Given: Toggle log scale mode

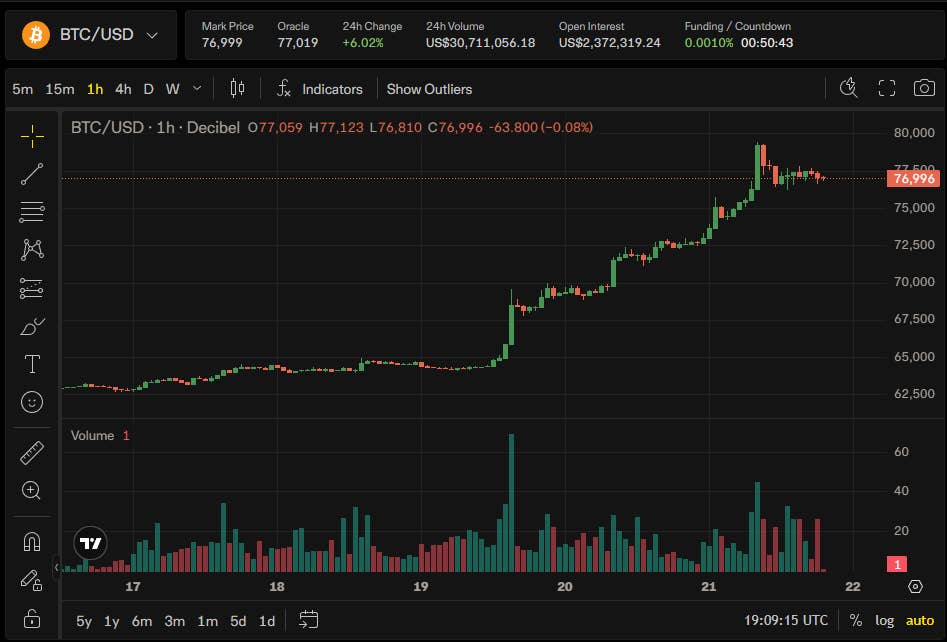Looking at the screenshot, I should [x=884, y=620].
